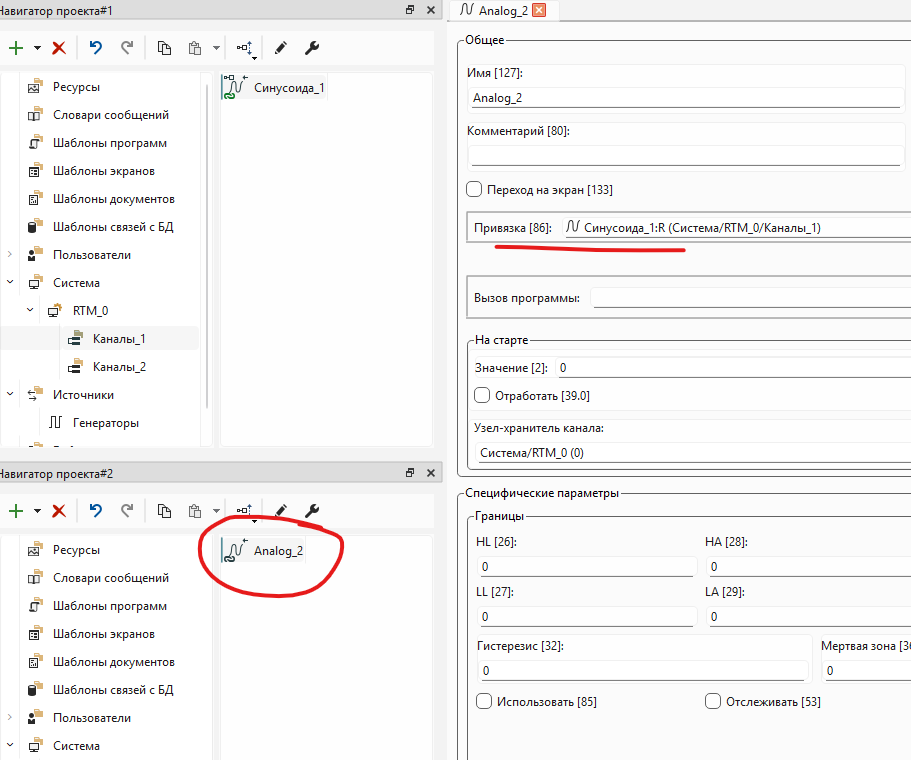This screenshot has height=760, width=911.
Task: Enable Отработать [39.0] checkbox
Action: click(482, 395)
